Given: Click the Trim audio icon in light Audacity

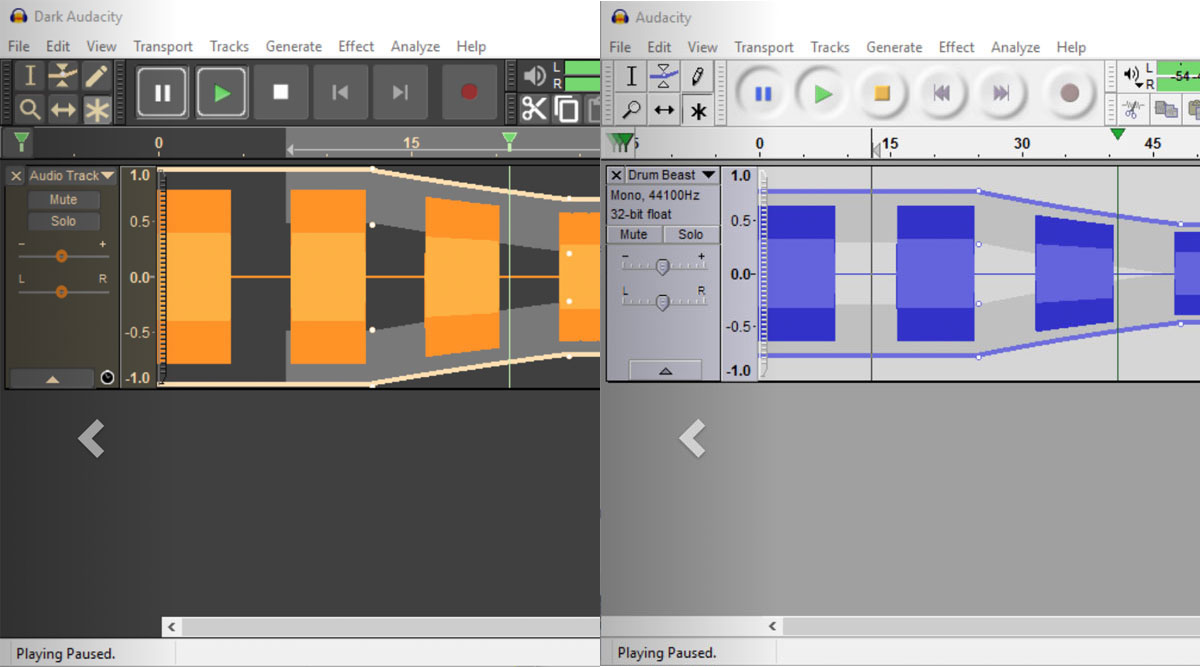Looking at the screenshot, I should tap(1133, 108).
